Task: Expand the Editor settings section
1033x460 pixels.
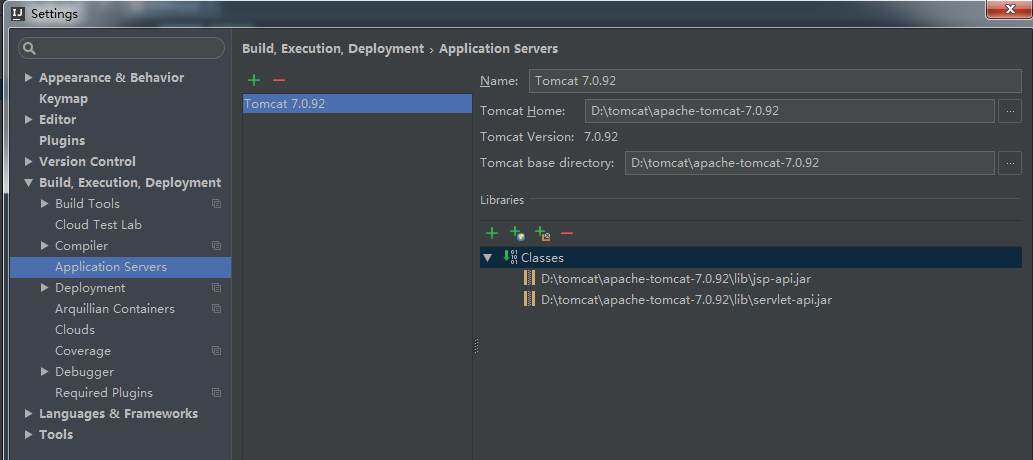Action: pyautogui.click(x=28, y=119)
